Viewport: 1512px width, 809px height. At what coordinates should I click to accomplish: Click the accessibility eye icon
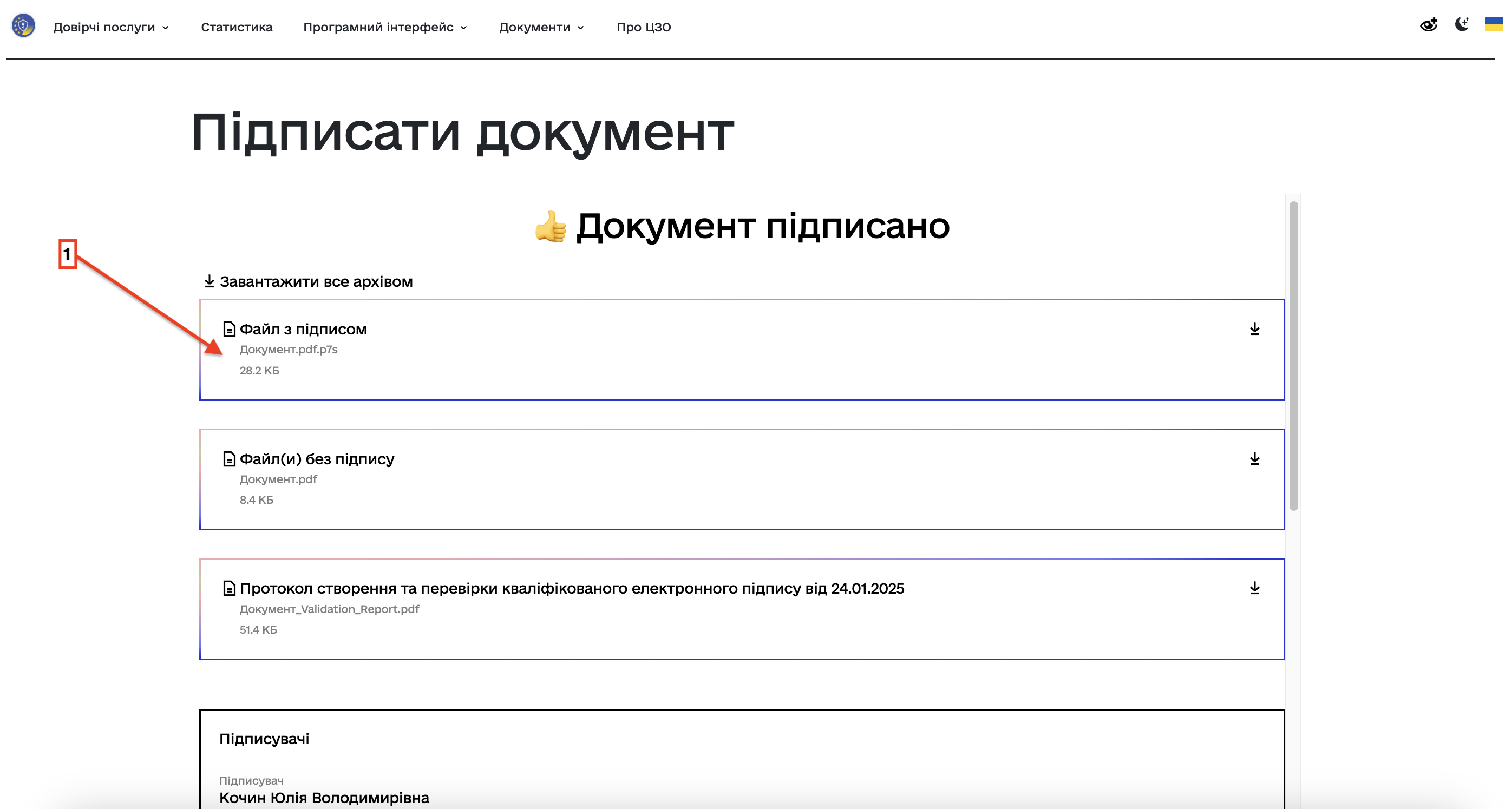coord(1428,25)
